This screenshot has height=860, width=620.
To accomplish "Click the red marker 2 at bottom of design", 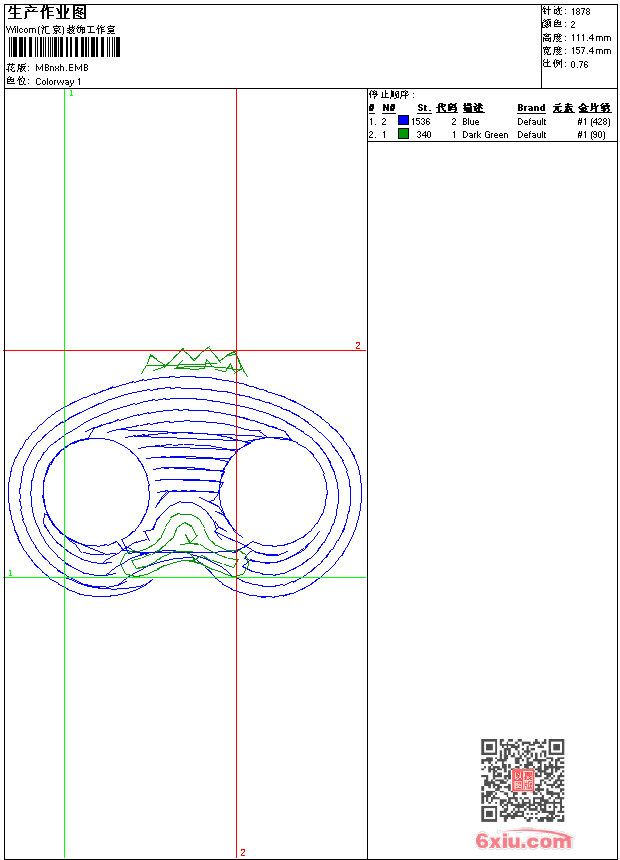I will click(242, 852).
